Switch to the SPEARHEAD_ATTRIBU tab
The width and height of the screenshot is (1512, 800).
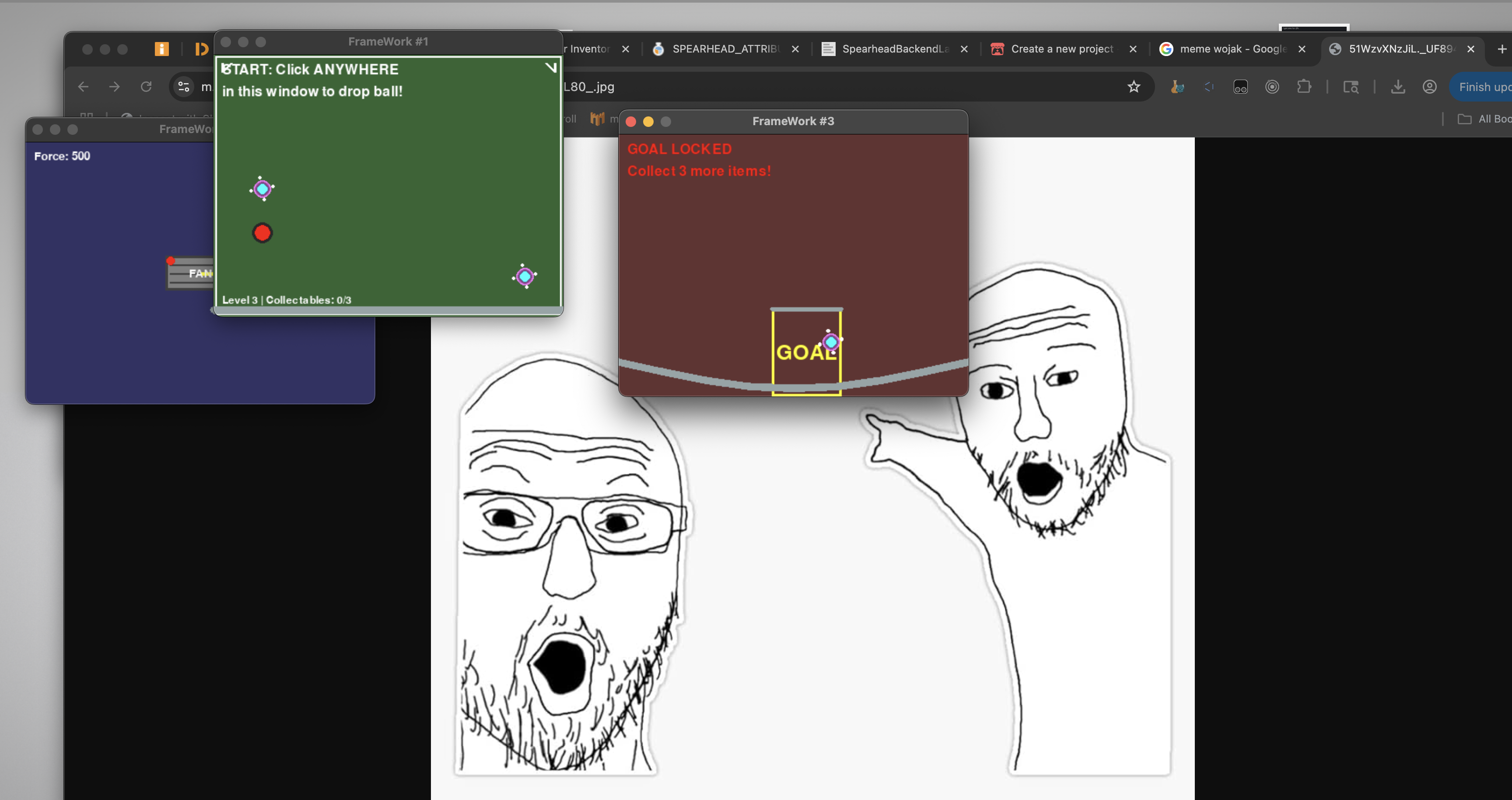725,49
